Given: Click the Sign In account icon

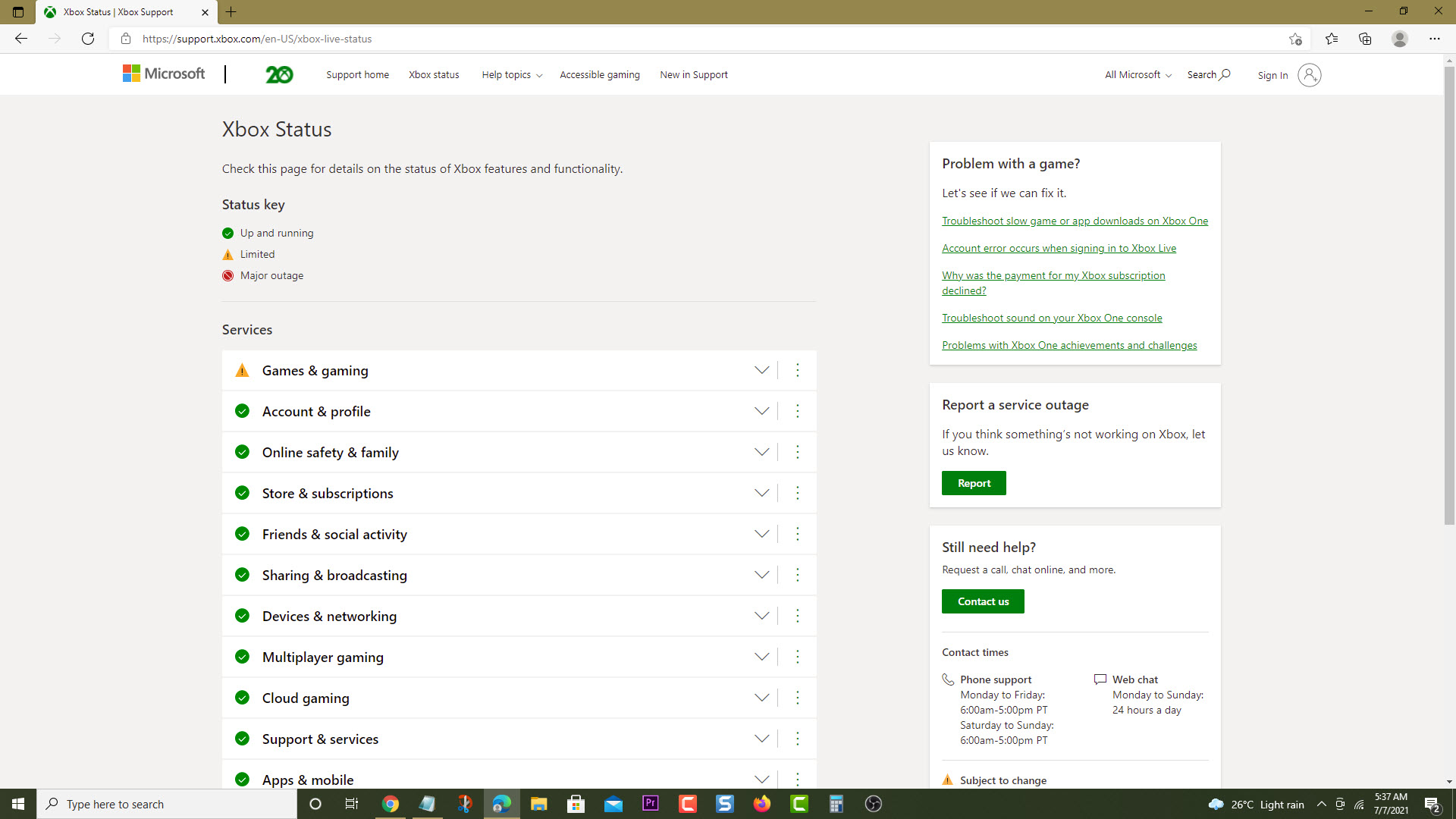Looking at the screenshot, I should [1308, 75].
